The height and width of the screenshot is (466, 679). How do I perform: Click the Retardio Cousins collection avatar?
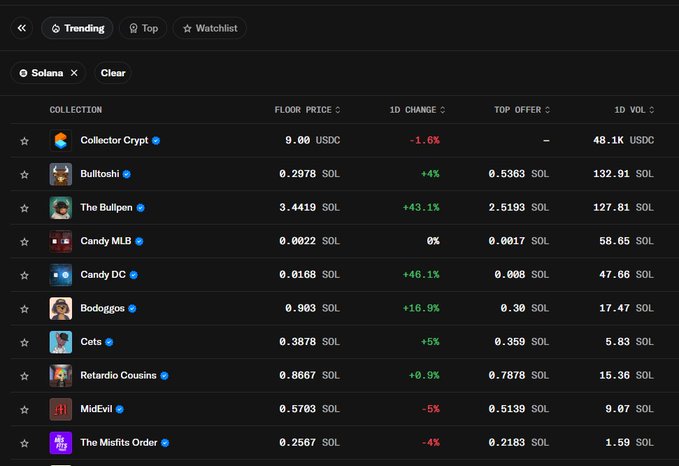(61, 375)
